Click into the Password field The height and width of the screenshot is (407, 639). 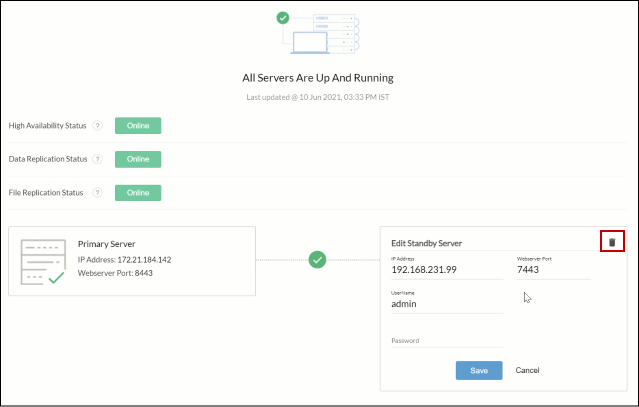(446, 341)
